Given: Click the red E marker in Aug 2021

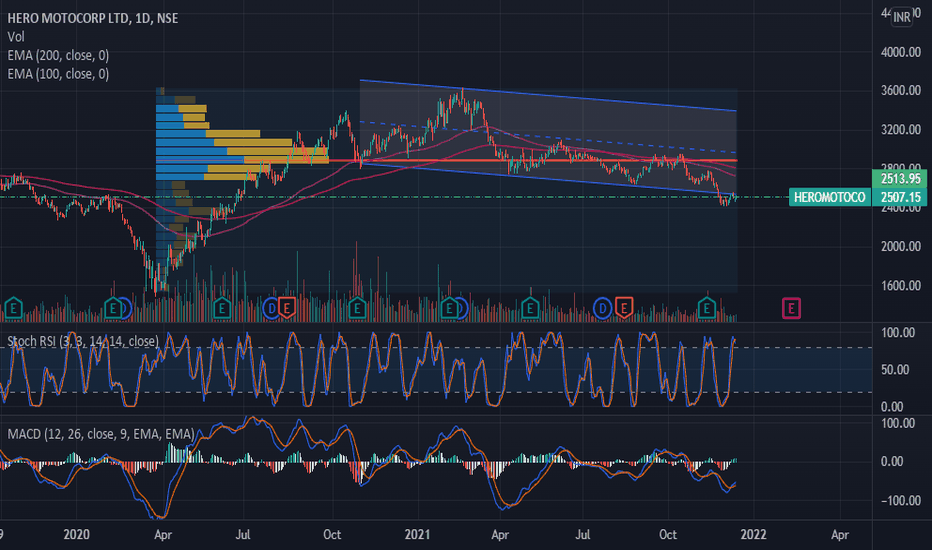Looking at the screenshot, I should click(624, 308).
